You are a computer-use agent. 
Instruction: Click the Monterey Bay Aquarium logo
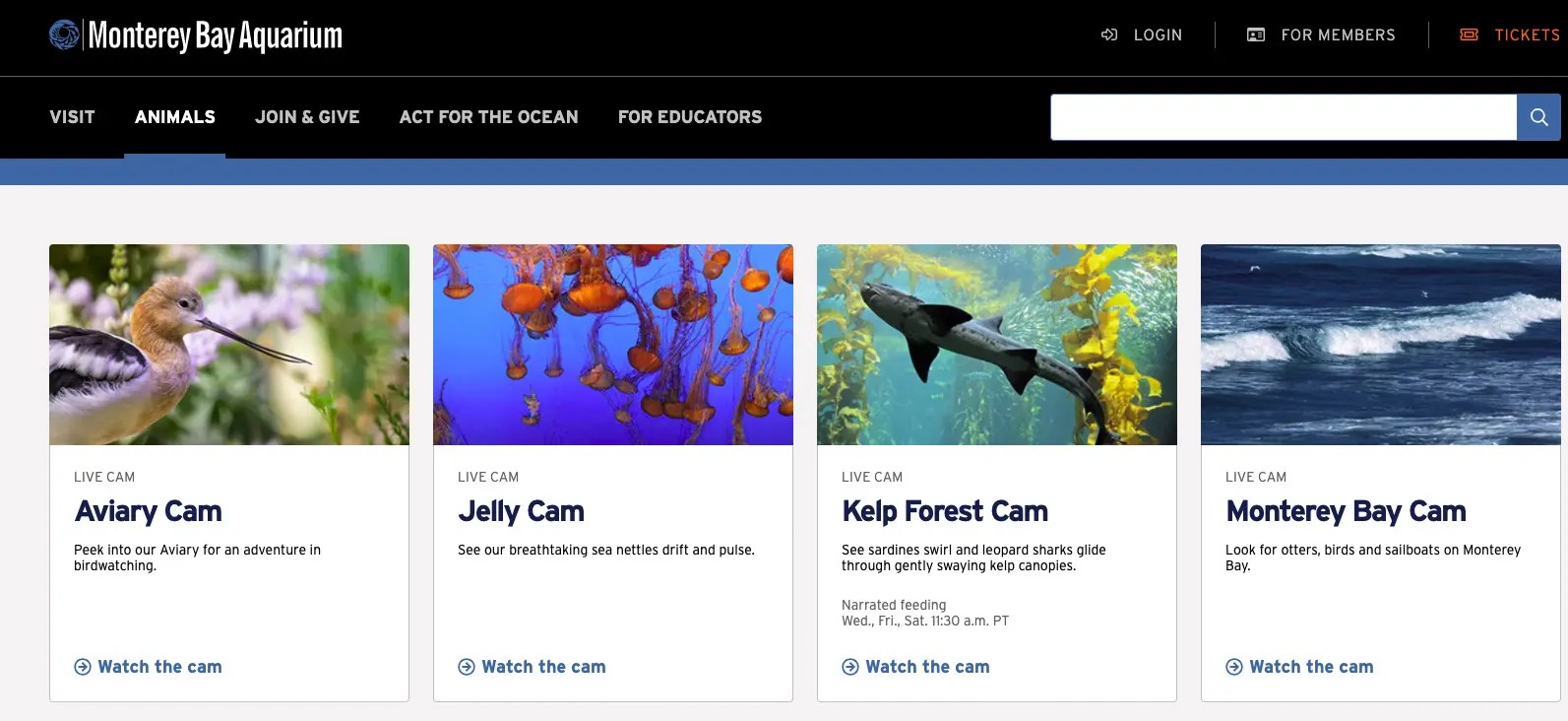coord(196,35)
